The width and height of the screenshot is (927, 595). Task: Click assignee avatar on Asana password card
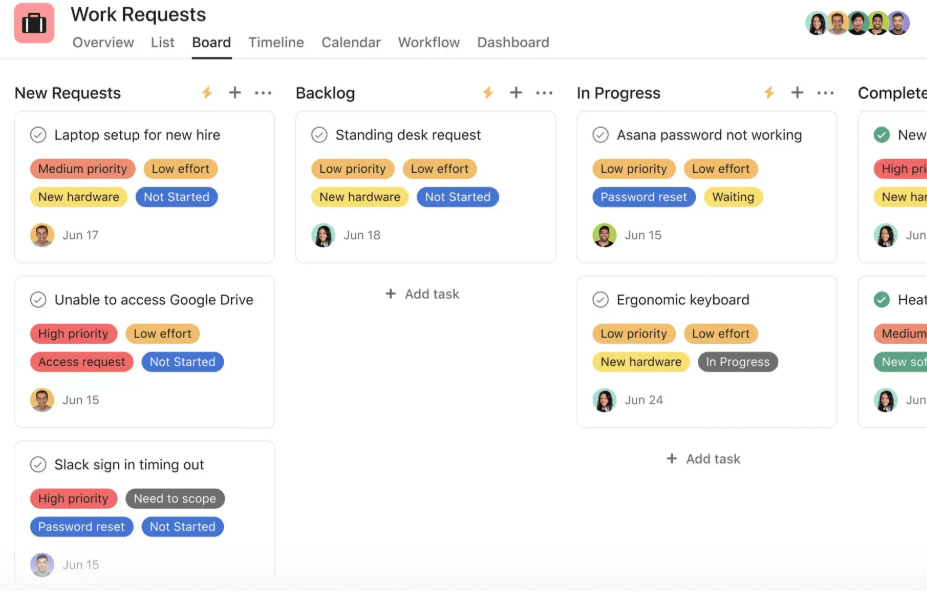pyautogui.click(x=604, y=235)
